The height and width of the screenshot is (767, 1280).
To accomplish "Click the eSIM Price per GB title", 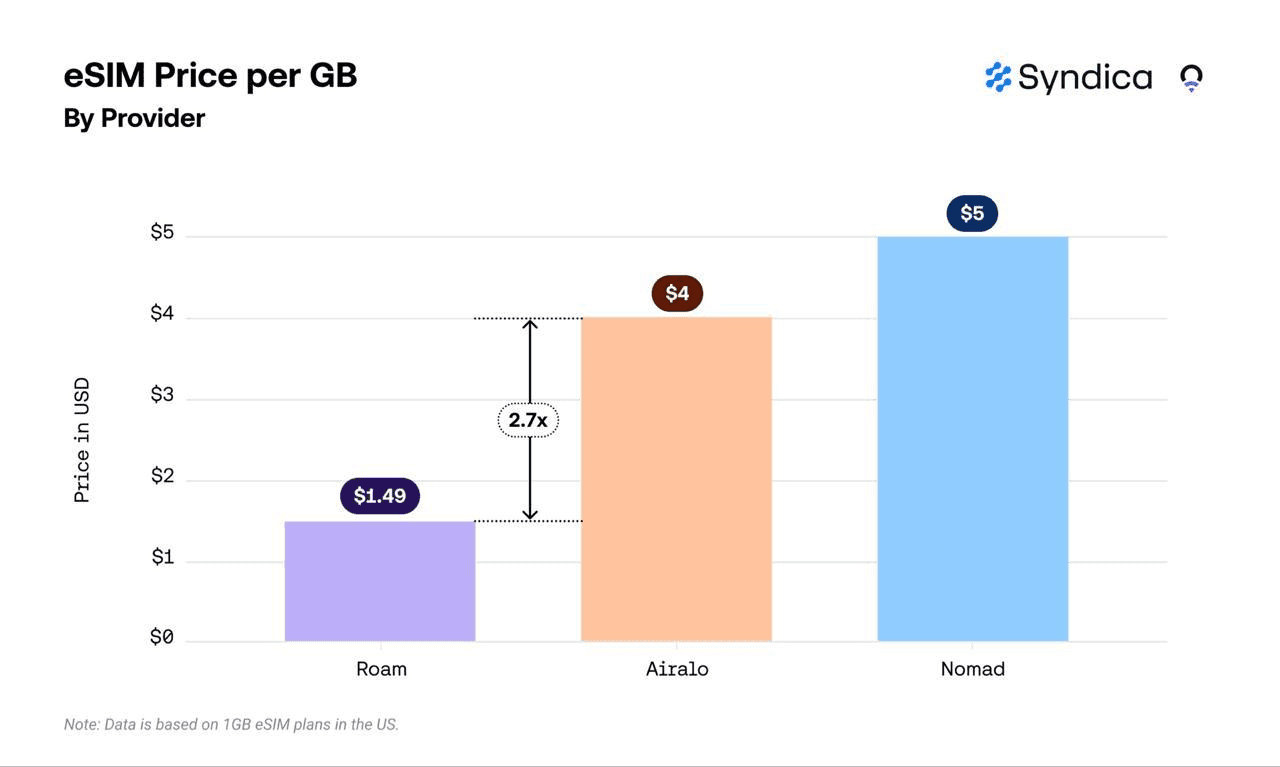I will point(210,75).
